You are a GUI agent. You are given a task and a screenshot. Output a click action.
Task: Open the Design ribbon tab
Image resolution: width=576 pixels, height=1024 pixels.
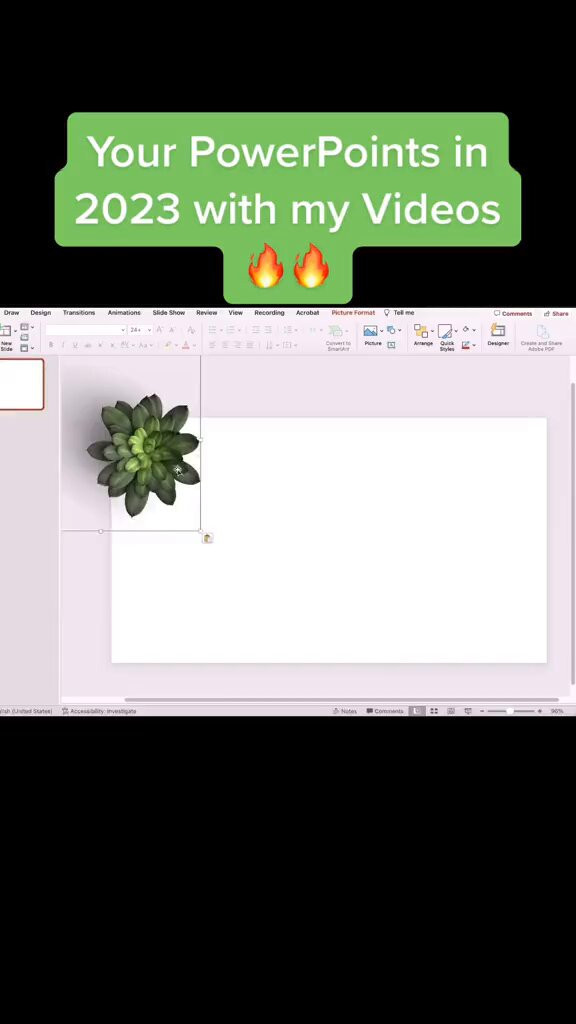[x=40, y=313]
